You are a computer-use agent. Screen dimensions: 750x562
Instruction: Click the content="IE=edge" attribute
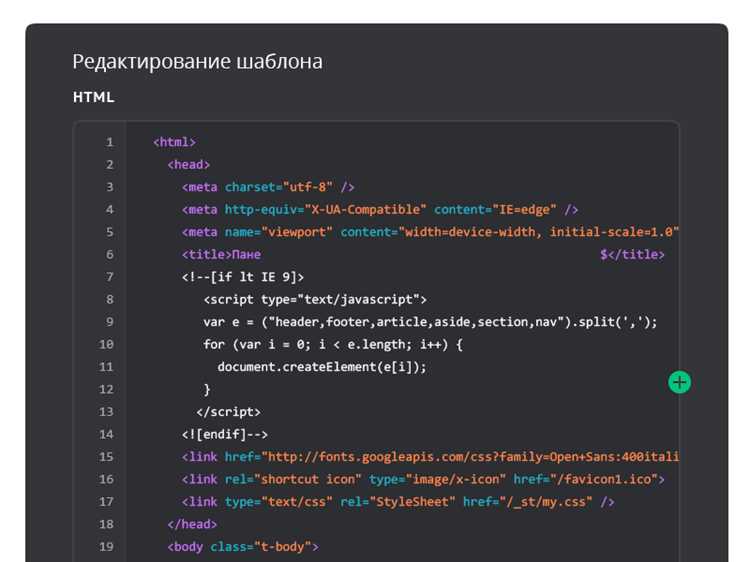[495, 209]
